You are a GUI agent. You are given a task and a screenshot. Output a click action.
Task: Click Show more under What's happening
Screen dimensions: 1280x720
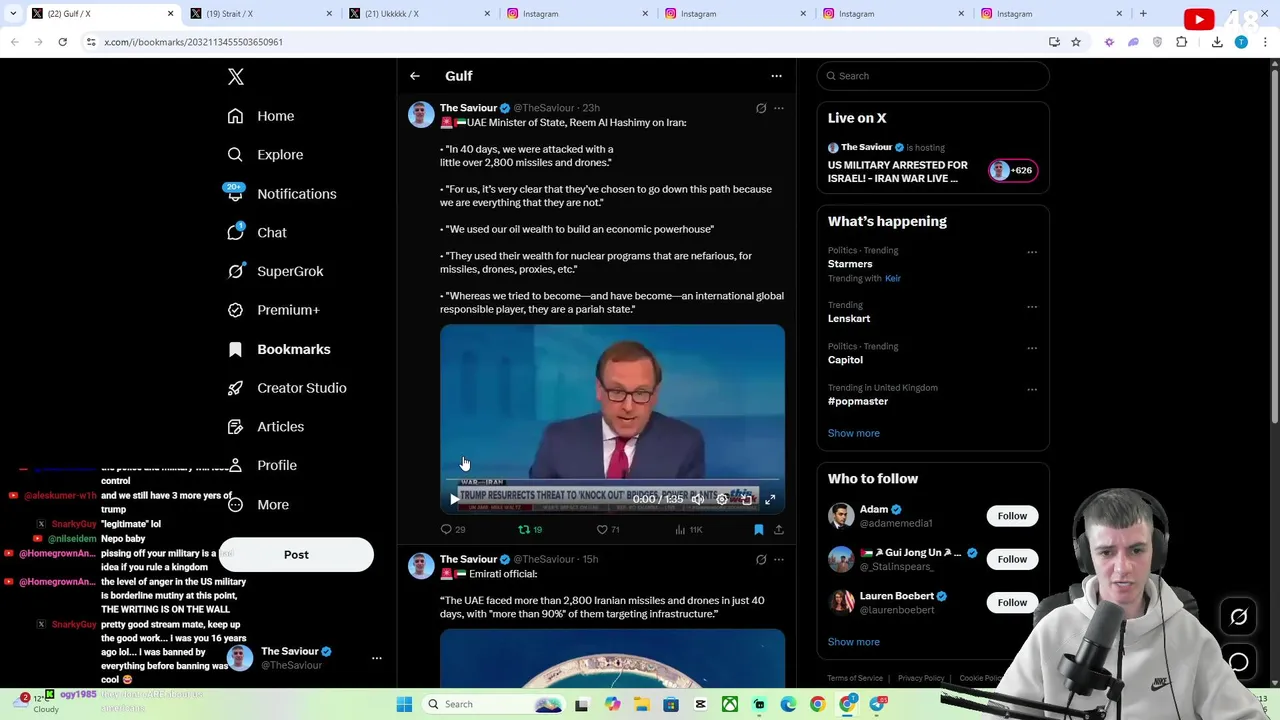tap(853, 434)
